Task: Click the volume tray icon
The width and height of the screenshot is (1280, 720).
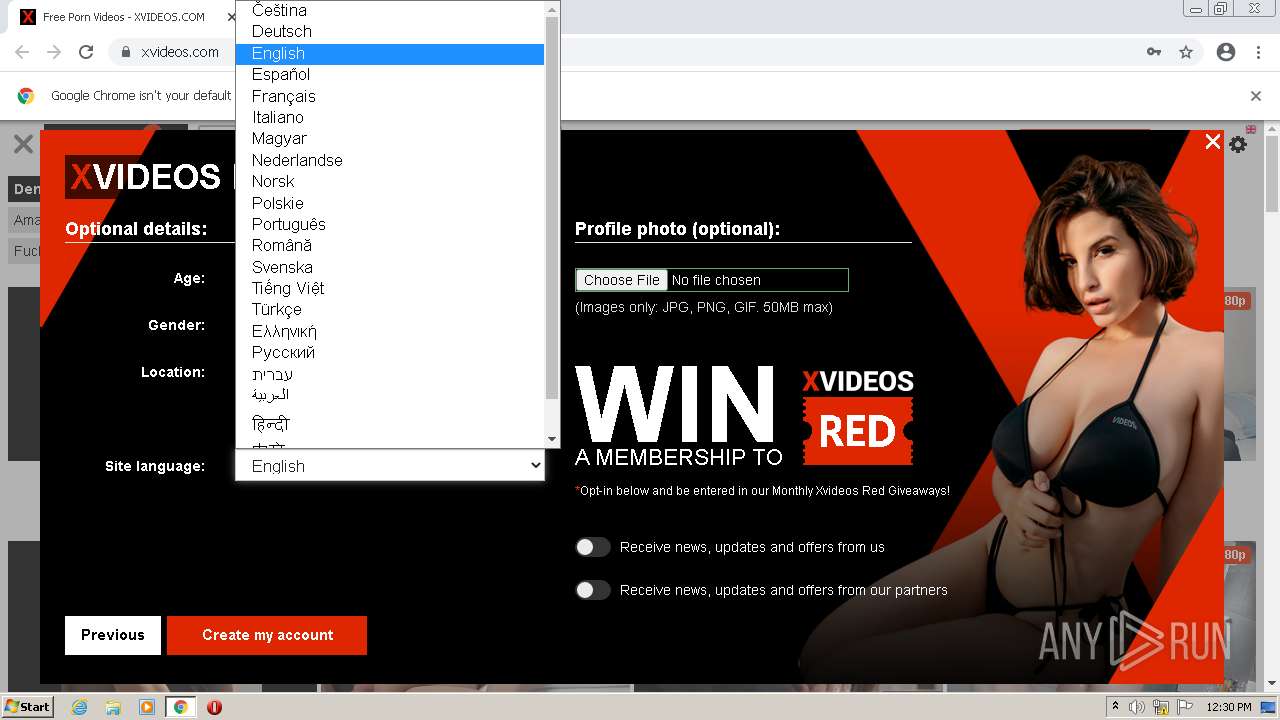Action: click(x=1137, y=707)
